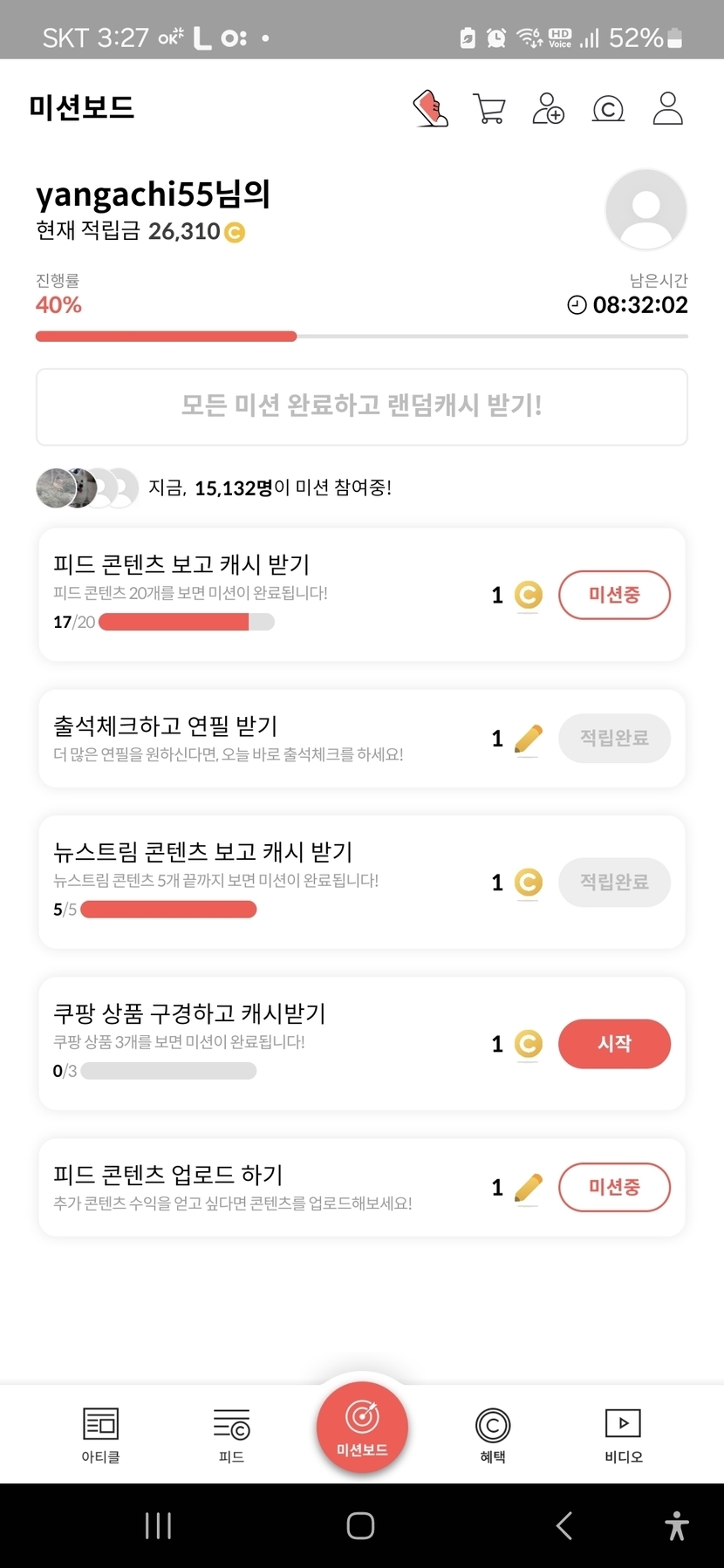Tap the mission participants avatar group
This screenshot has width=724, height=1568.
coord(87,487)
